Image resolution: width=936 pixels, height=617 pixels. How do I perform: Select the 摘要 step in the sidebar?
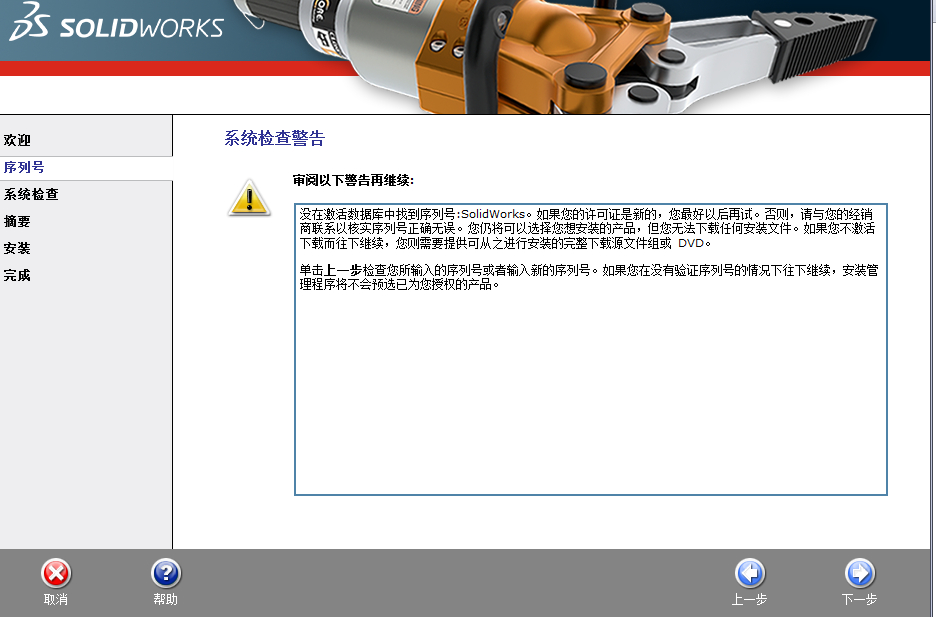17,221
